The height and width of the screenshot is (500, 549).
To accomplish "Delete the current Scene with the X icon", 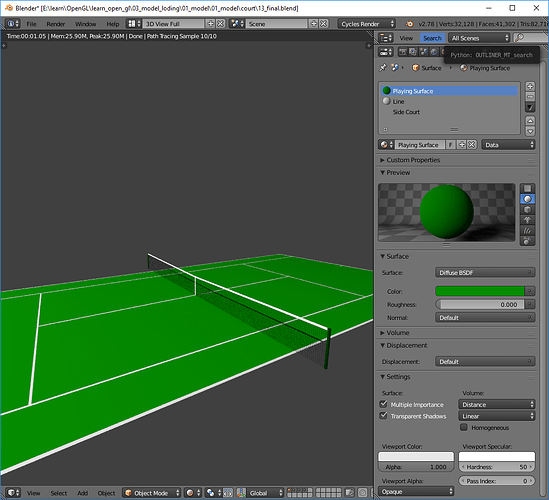I will click(324, 24).
